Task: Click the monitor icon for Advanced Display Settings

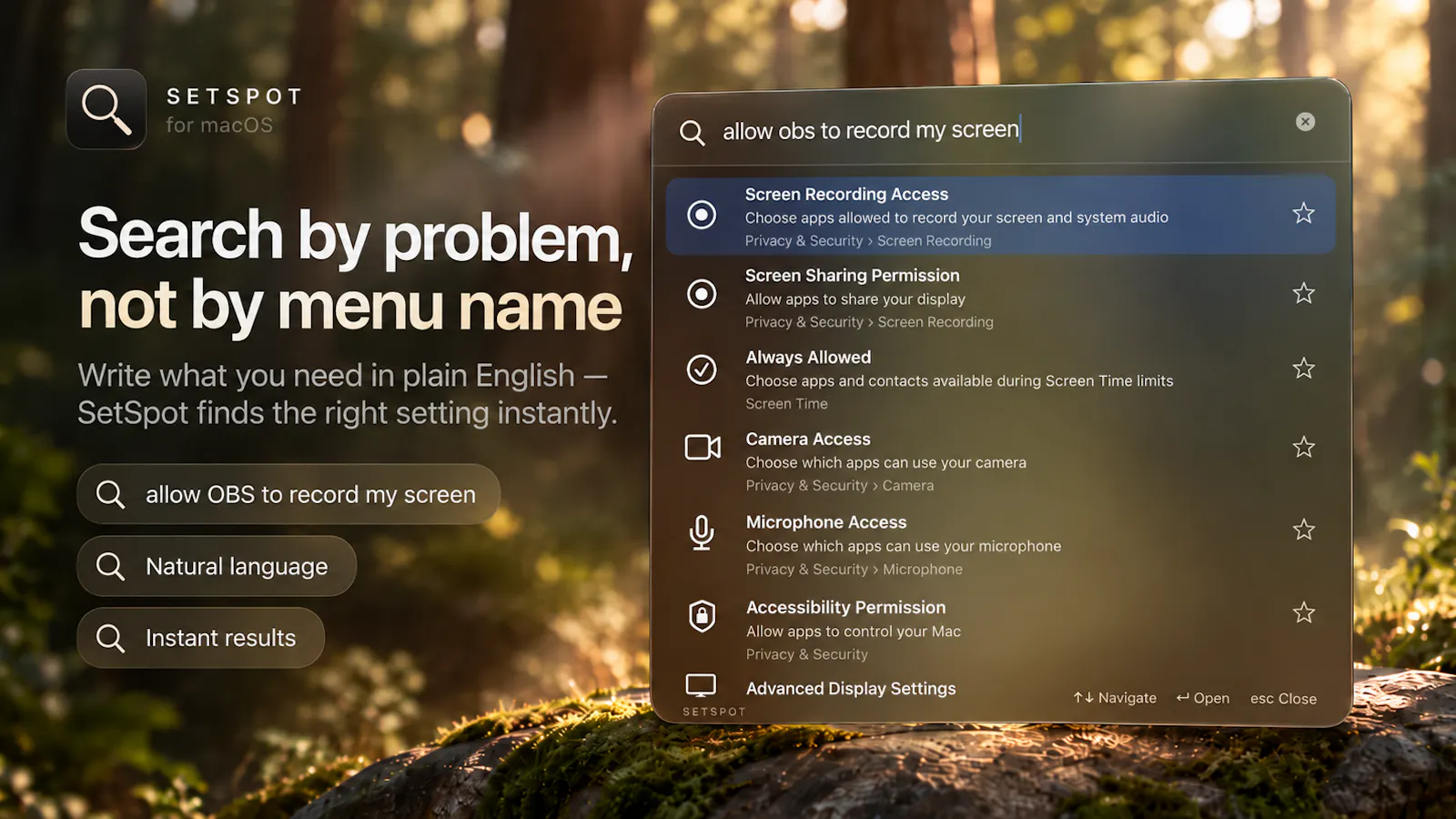Action: tap(701, 685)
